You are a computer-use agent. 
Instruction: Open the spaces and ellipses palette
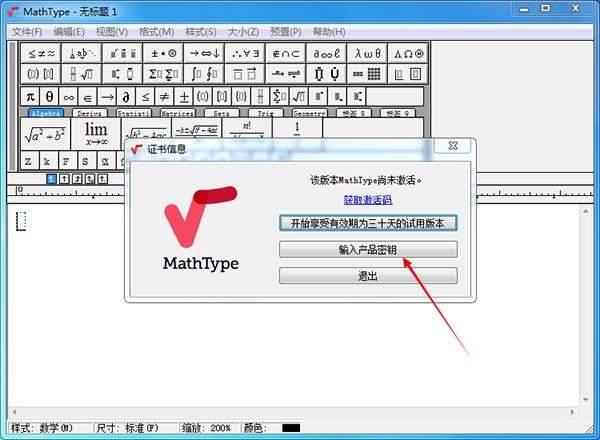point(82,54)
